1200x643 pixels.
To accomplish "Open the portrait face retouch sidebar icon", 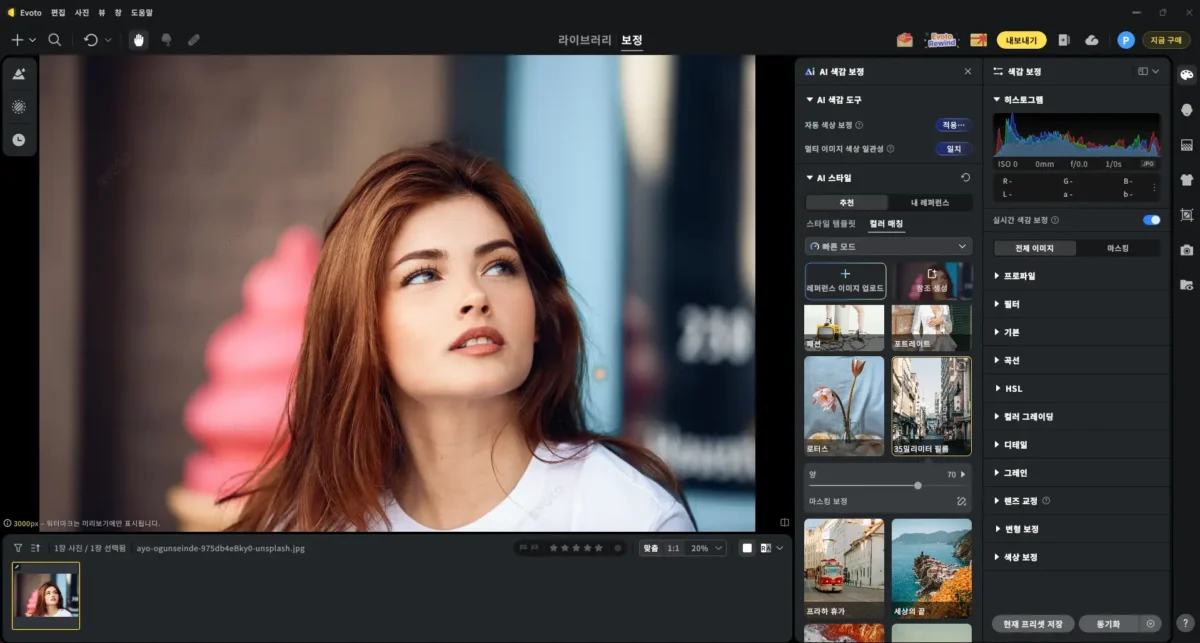I will pyautogui.click(x=1187, y=110).
